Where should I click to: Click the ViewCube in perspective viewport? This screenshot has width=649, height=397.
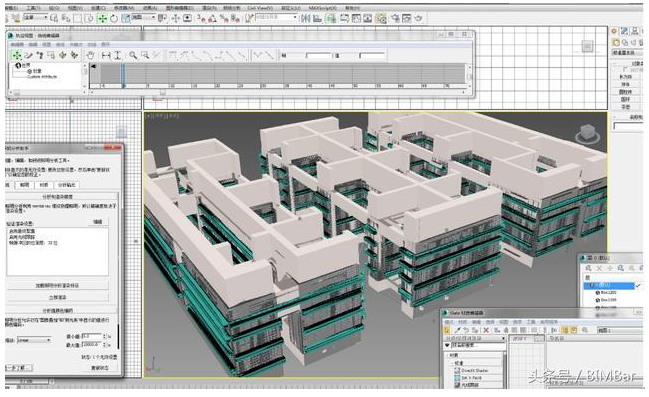tap(587, 133)
